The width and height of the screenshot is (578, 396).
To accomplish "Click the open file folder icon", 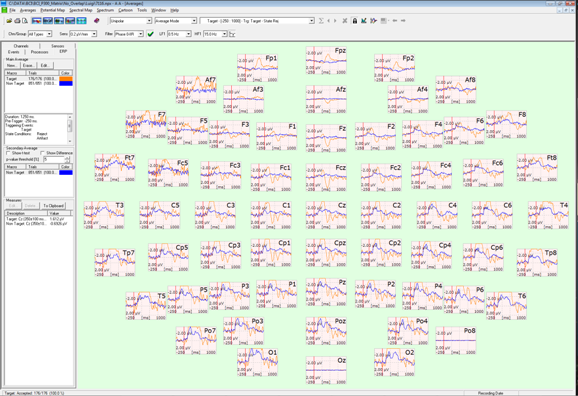I will click(x=9, y=21).
